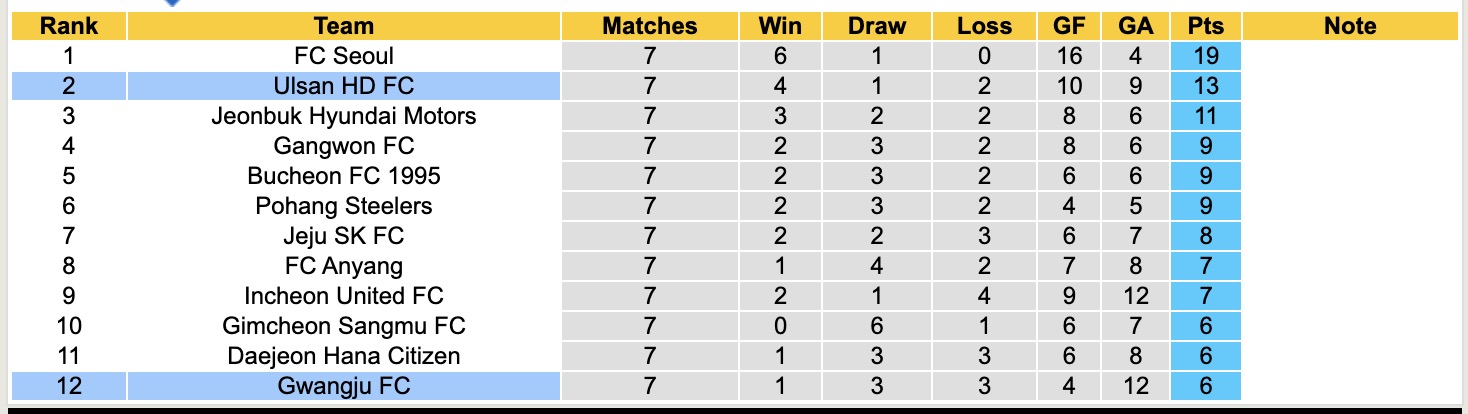Screen dimensions: 1468x414
Task: Select Daejeon Hana Citizen row
Action: (343, 356)
